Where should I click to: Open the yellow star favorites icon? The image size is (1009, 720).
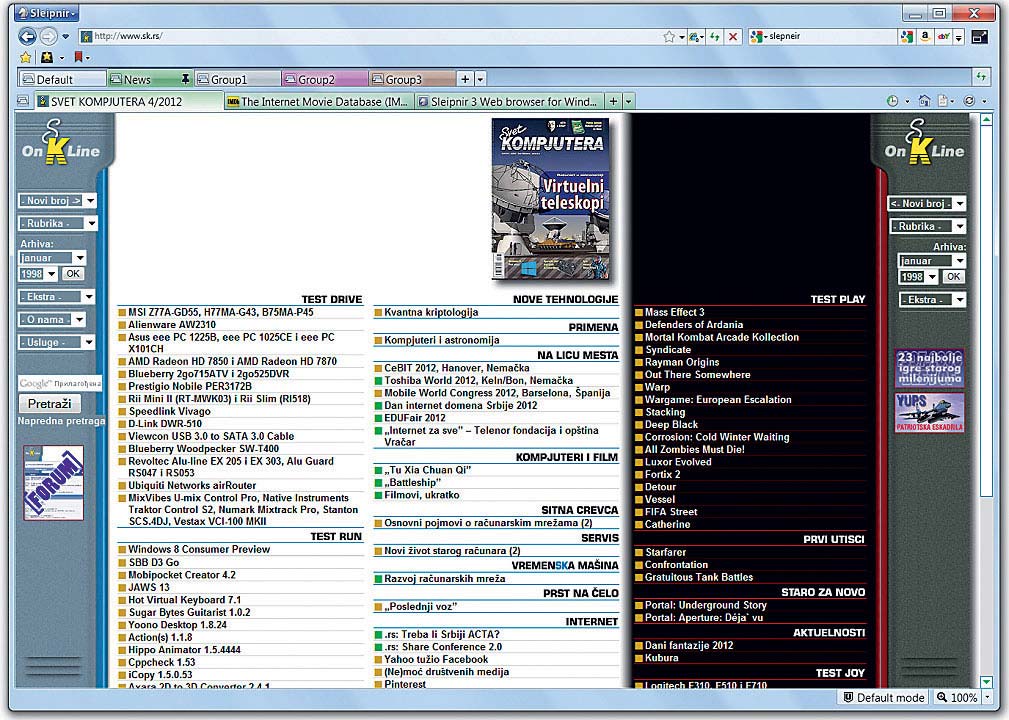pos(25,58)
